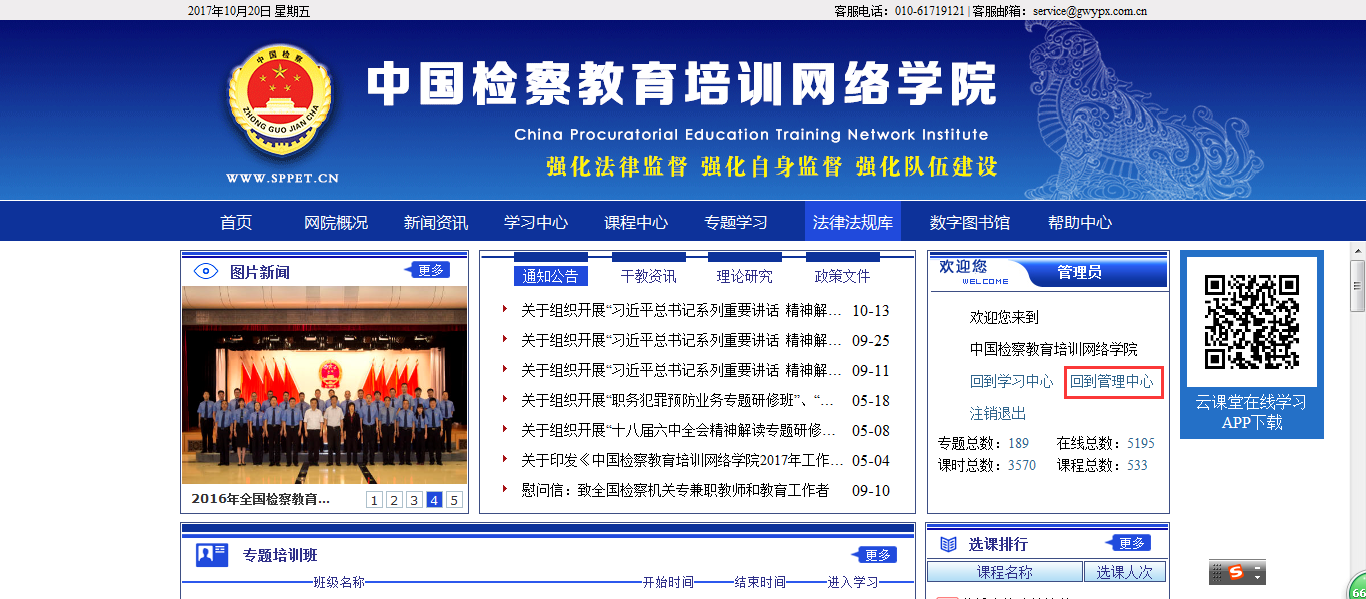The width and height of the screenshot is (1366, 599).
Task: Click the 回到学习中心 link
Action: (x=1011, y=381)
